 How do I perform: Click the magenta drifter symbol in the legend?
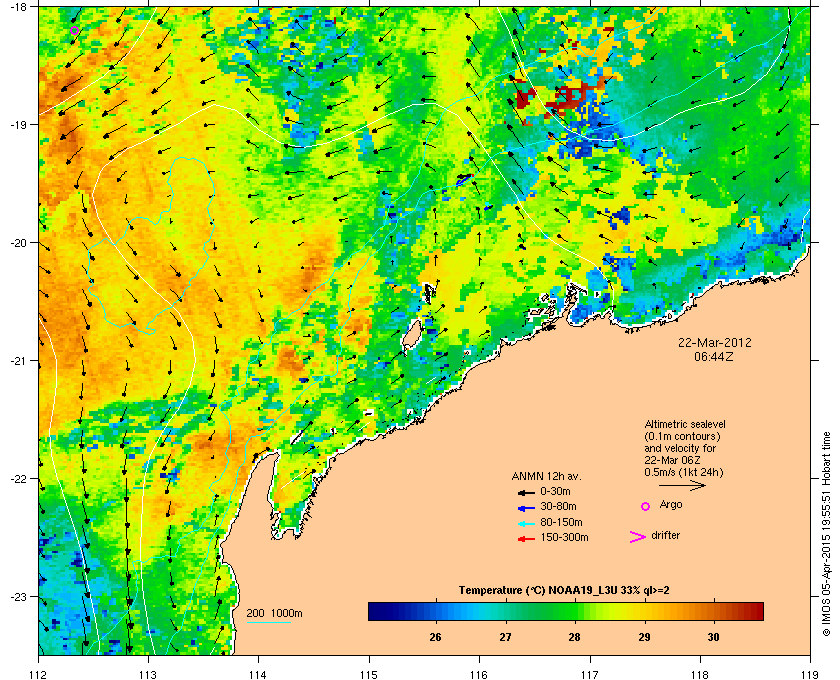(637, 537)
